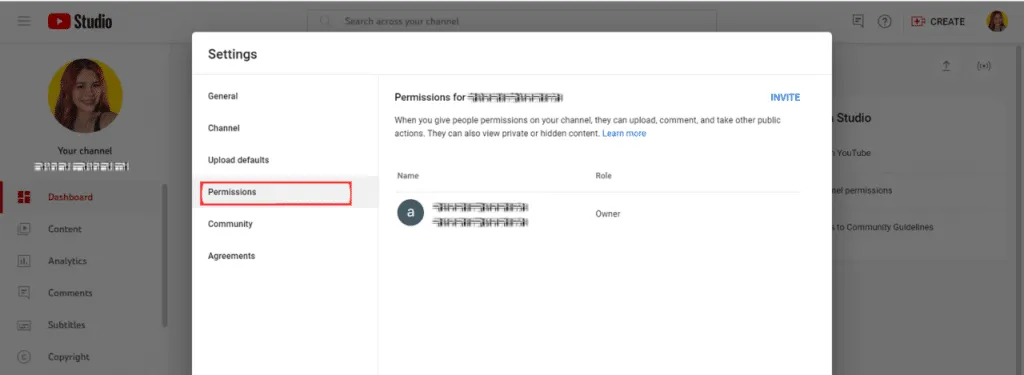Go to Comments in sidebar

70,293
